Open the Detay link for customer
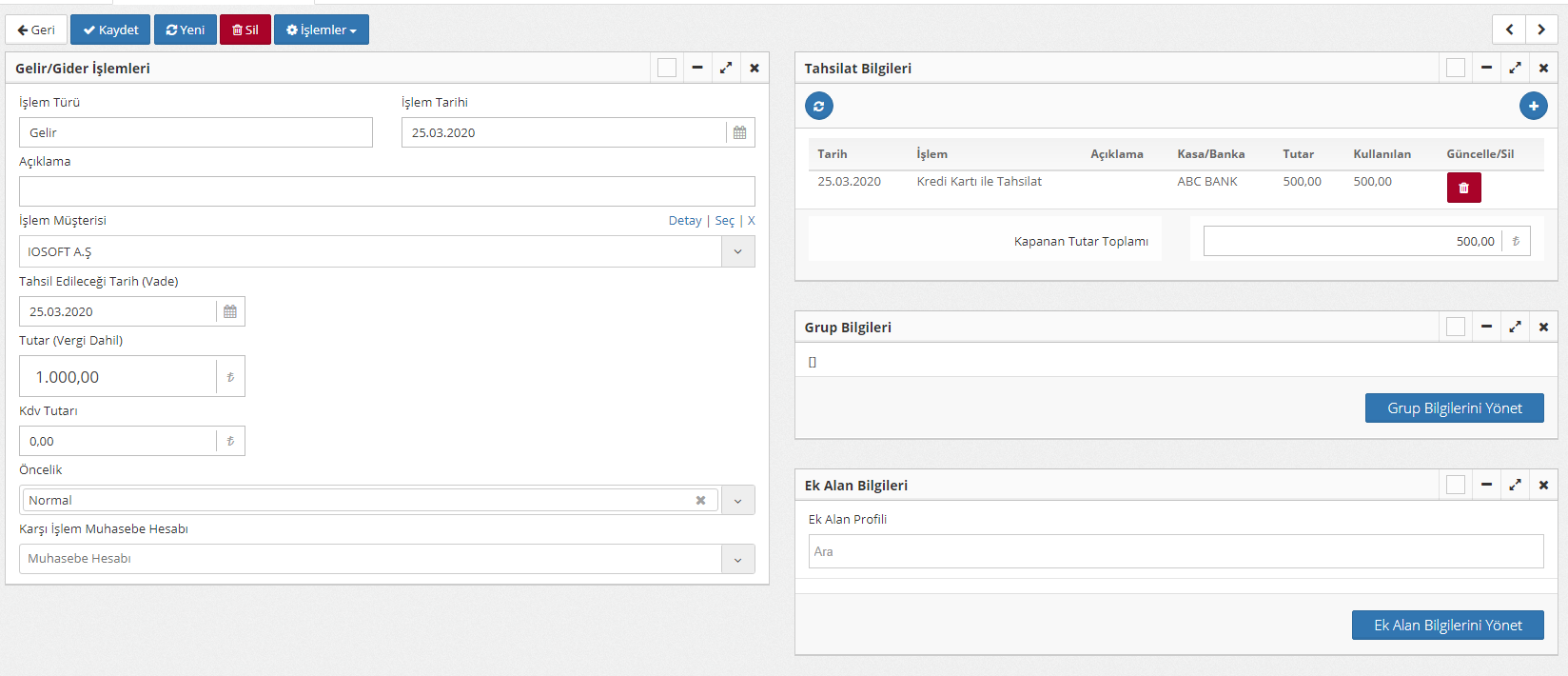The image size is (1568, 676). pyautogui.click(x=684, y=220)
